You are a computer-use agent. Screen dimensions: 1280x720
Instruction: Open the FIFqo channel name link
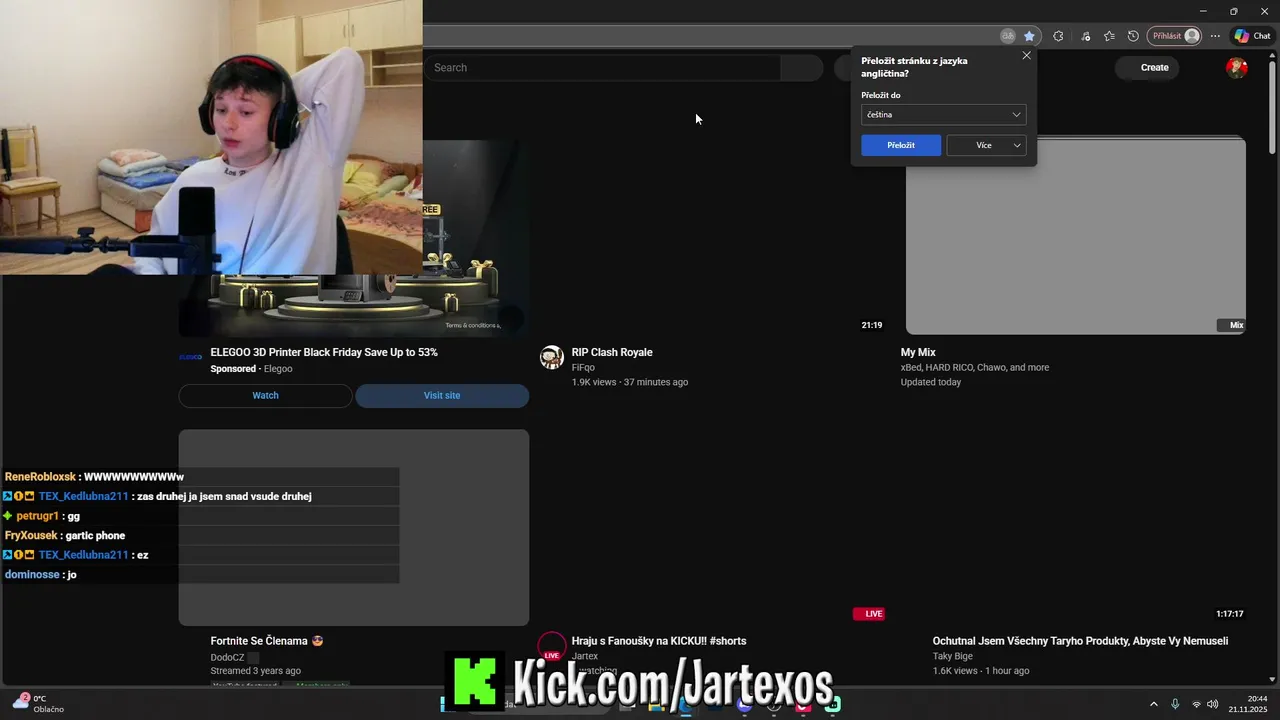coord(583,368)
